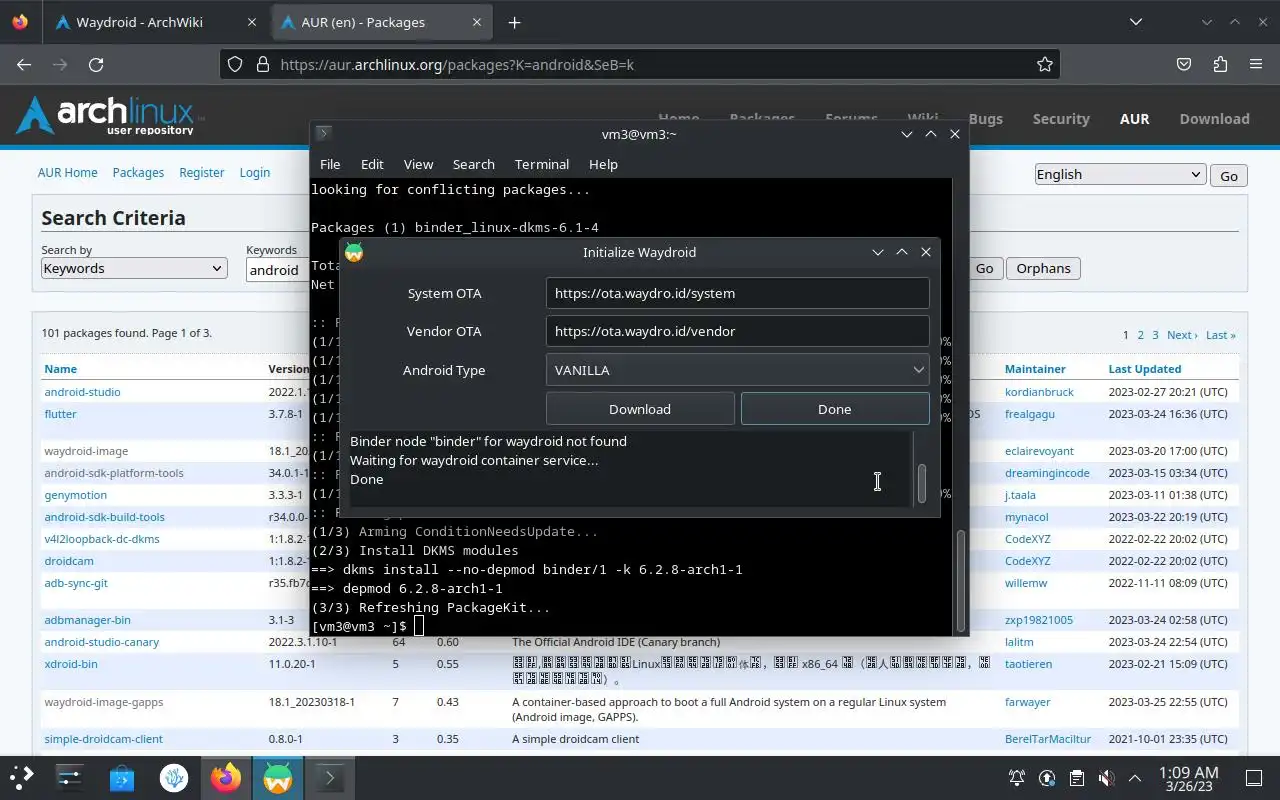This screenshot has height=800, width=1280.
Task: Open the Firefox hamburger menu
Action: click(x=1256, y=64)
